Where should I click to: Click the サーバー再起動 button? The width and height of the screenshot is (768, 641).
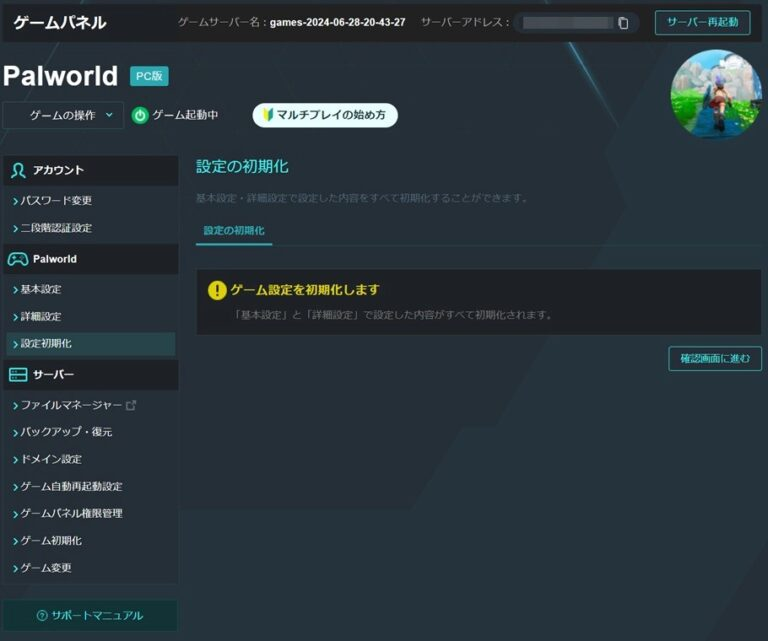702,23
